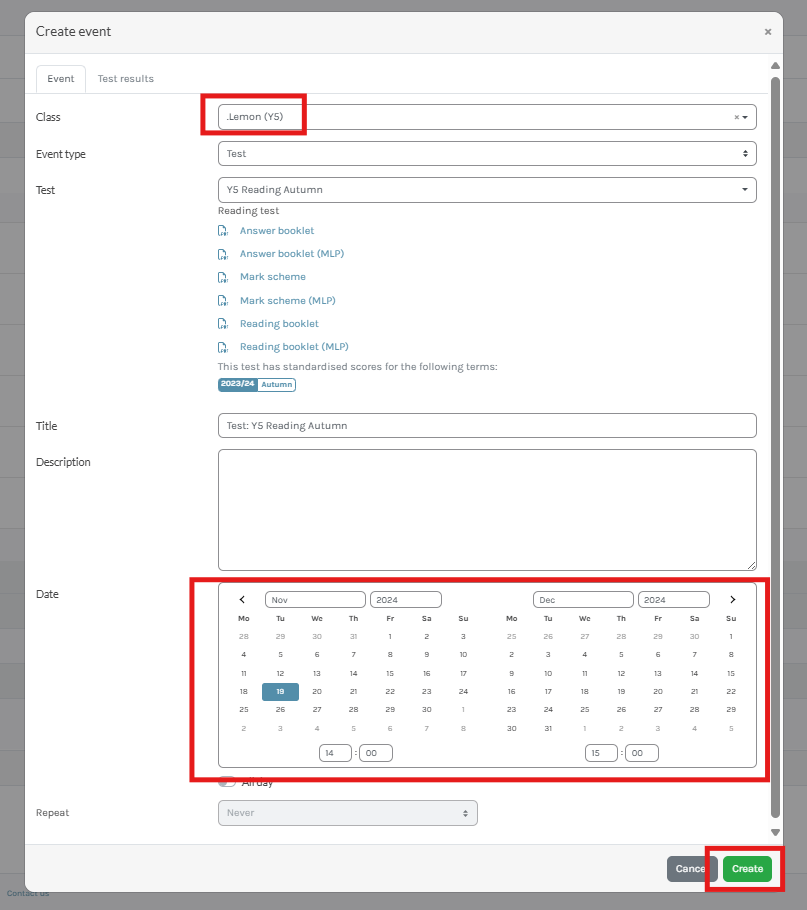Toggle the All day switch
This screenshot has width=807, height=910.
[x=228, y=782]
